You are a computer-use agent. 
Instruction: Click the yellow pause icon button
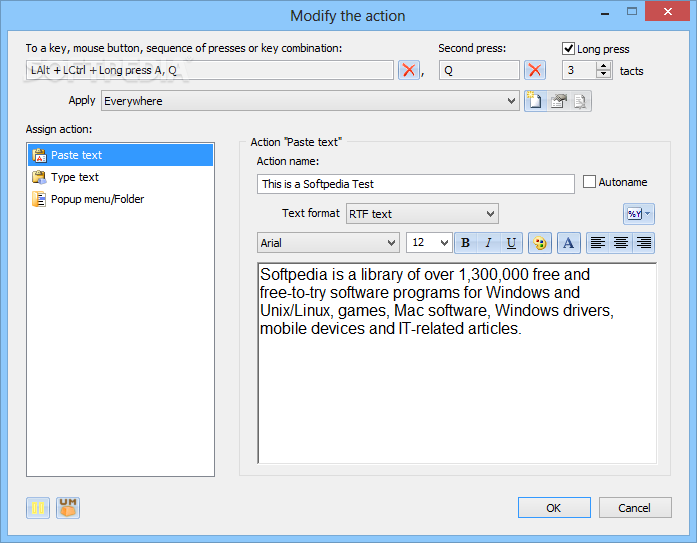tap(38, 507)
